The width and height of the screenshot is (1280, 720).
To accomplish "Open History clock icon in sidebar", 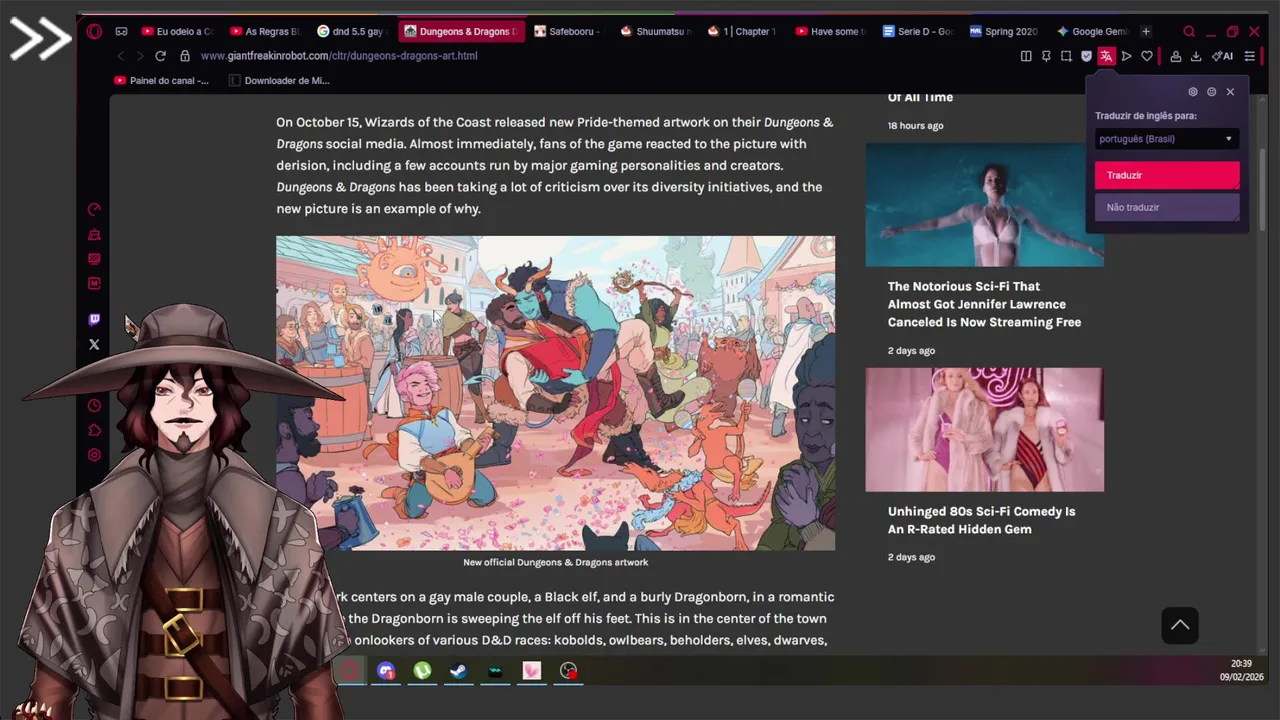I will tap(94, 406).
